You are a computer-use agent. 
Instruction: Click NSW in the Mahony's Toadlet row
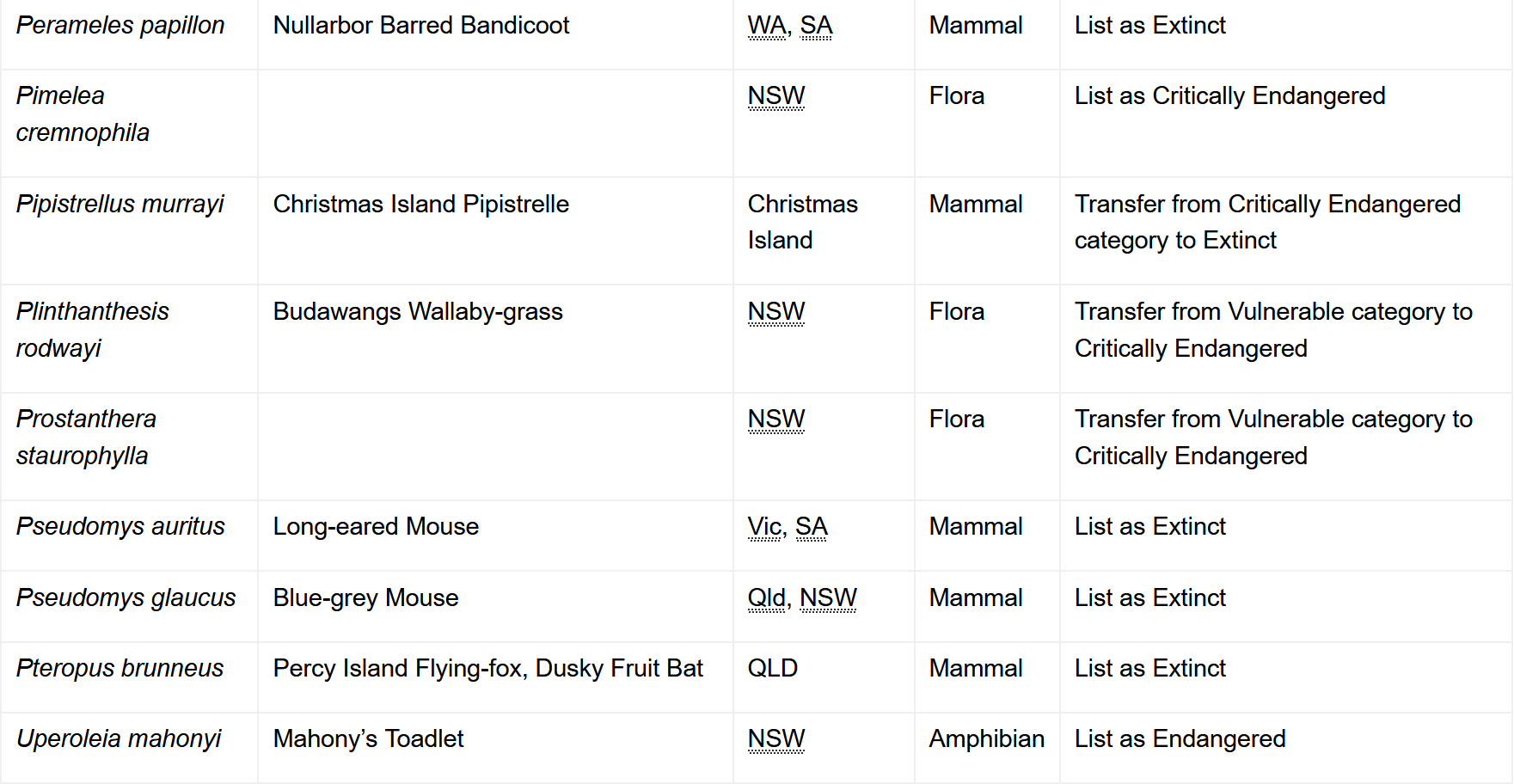click(x=776, y=739)
